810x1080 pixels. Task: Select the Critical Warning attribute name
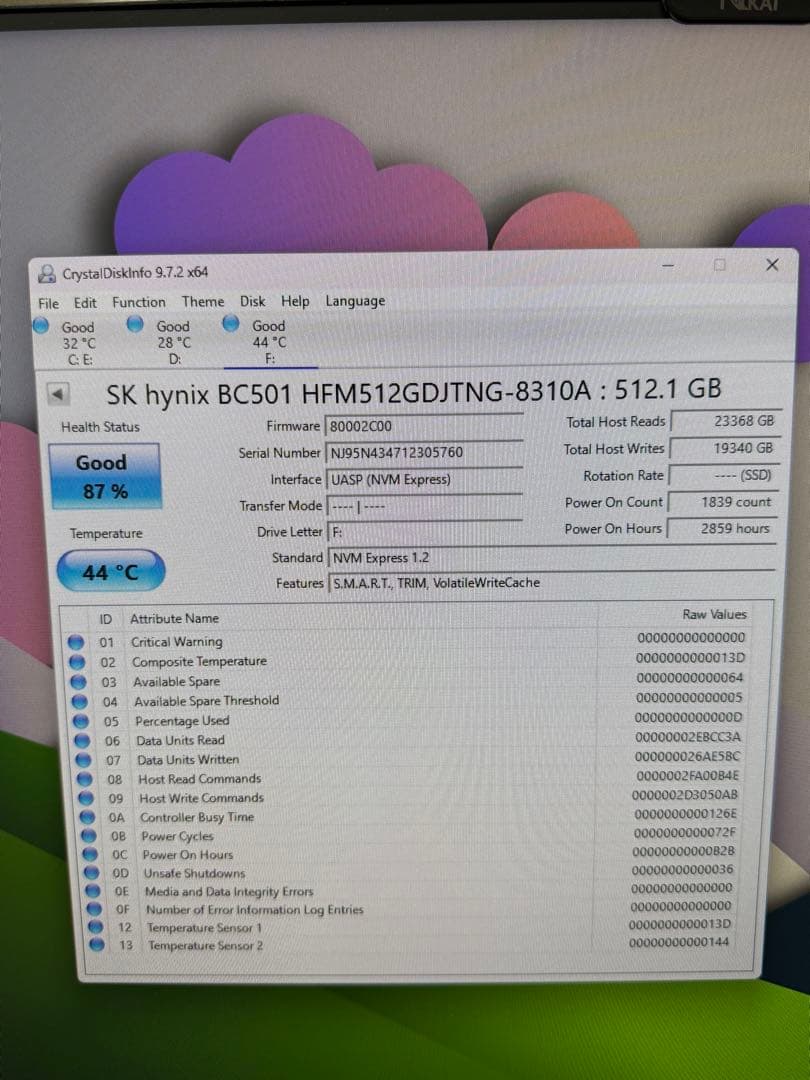[177, 642]
